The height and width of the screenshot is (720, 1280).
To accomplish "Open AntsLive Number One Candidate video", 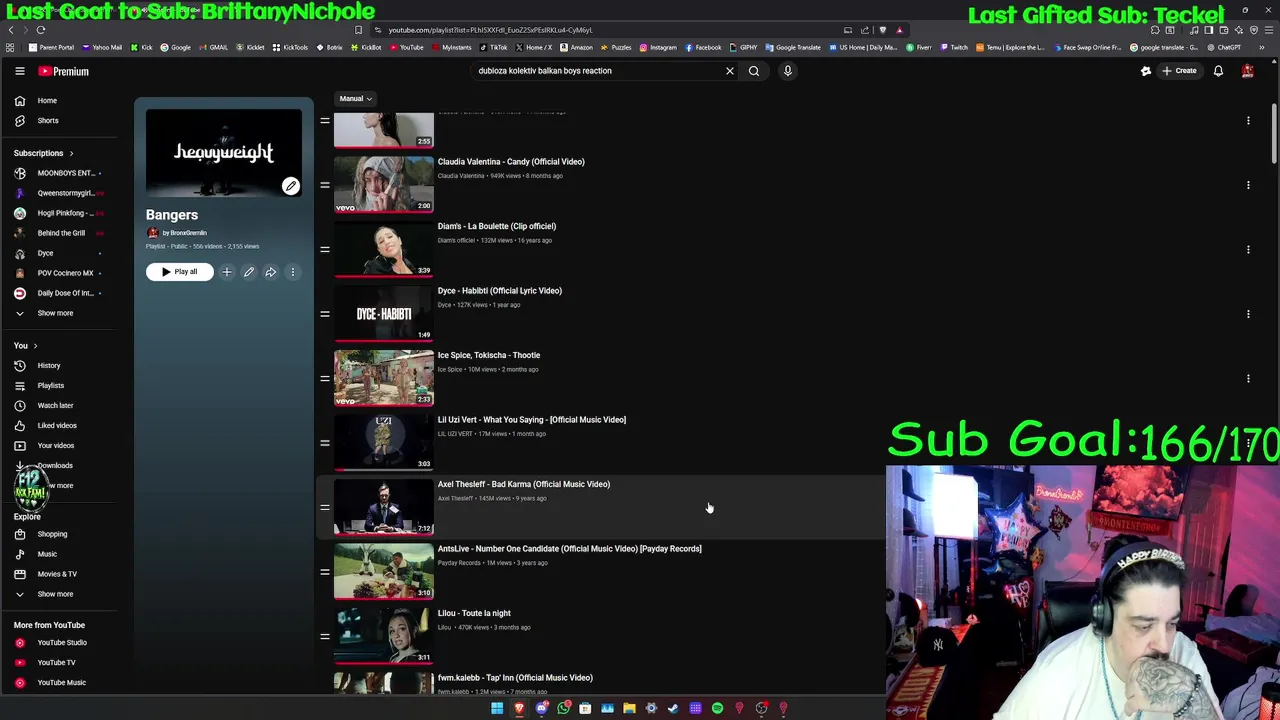I will click(569, 549).
